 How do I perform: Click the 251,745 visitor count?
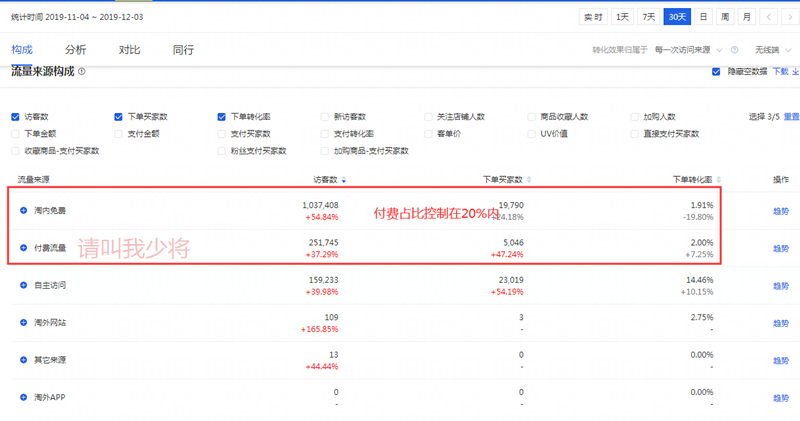point(323,242)
